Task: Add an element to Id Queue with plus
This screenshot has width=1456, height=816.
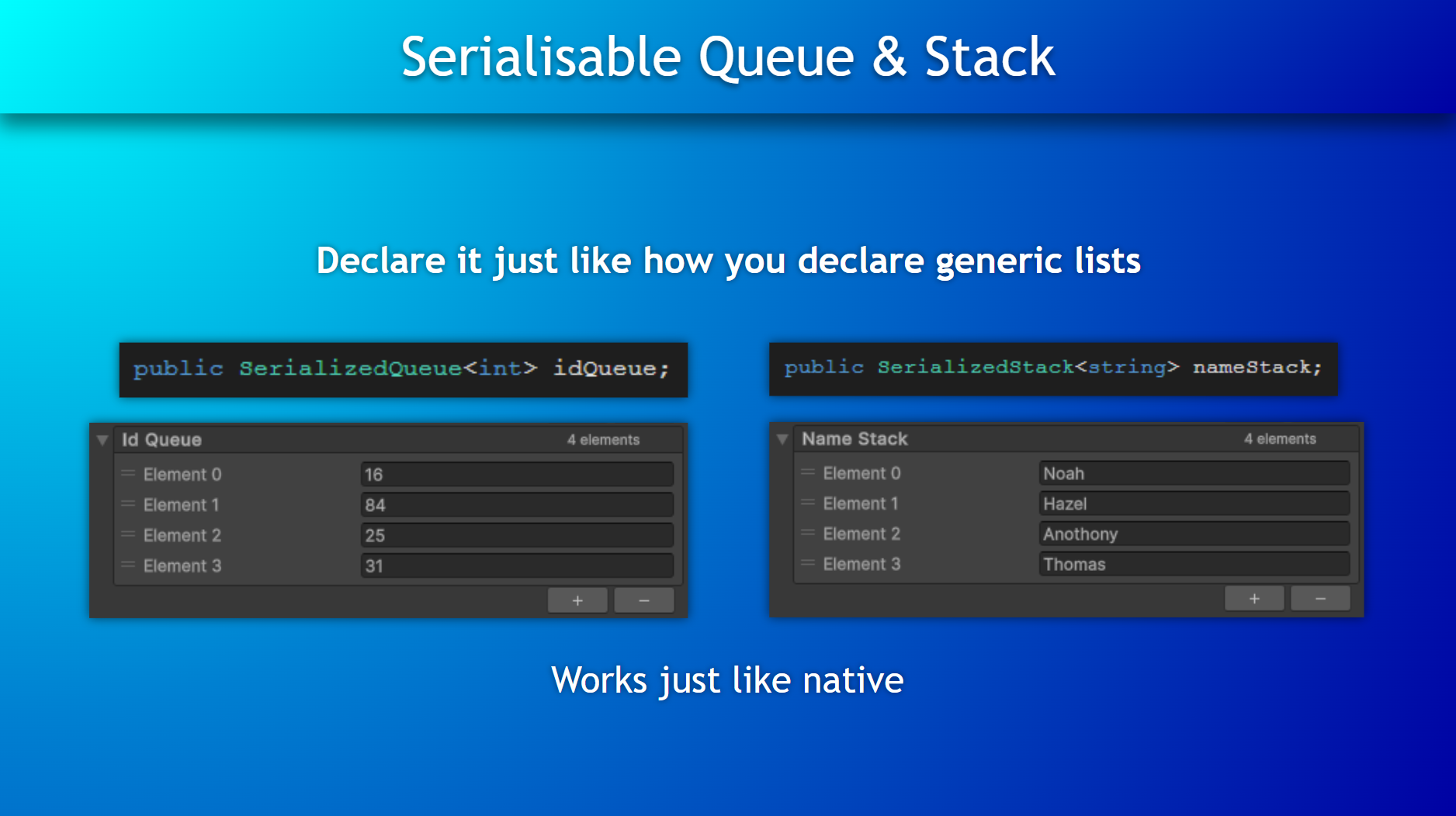Action: [577, 600]
